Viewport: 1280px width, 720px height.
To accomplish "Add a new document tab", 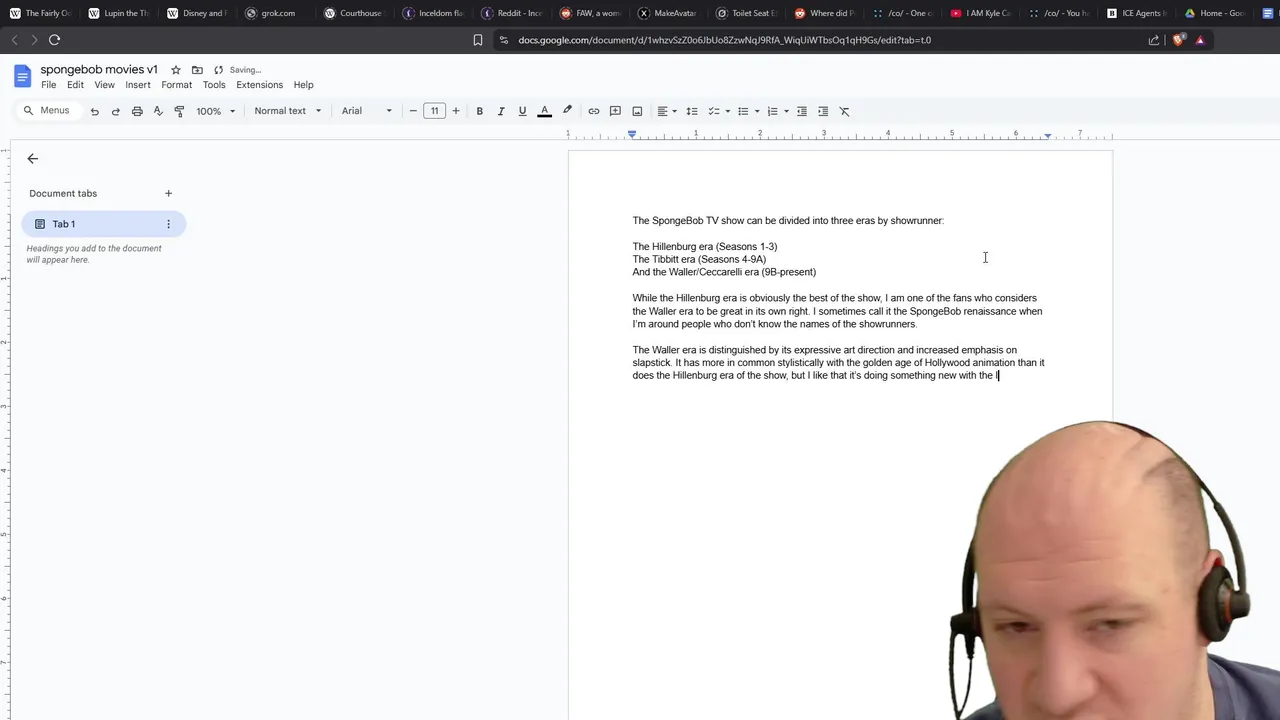I will click(x=168, y=193).
